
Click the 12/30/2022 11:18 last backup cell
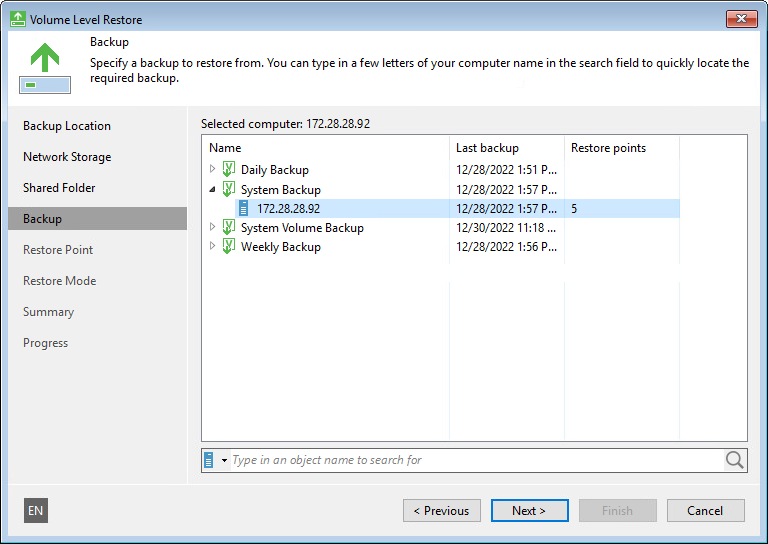tap(506, 228)
